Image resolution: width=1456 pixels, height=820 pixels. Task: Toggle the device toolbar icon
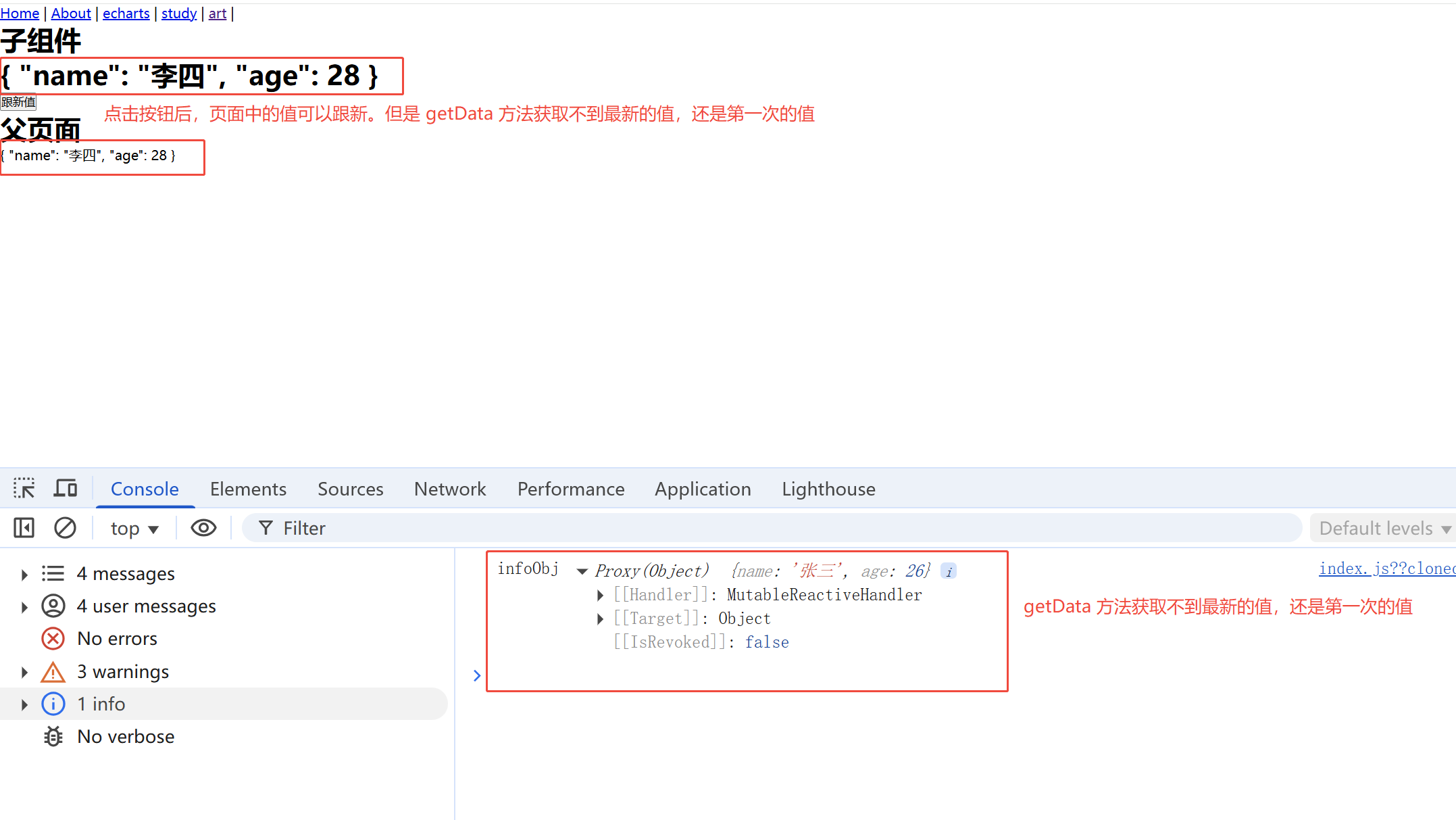click(66, 488)
